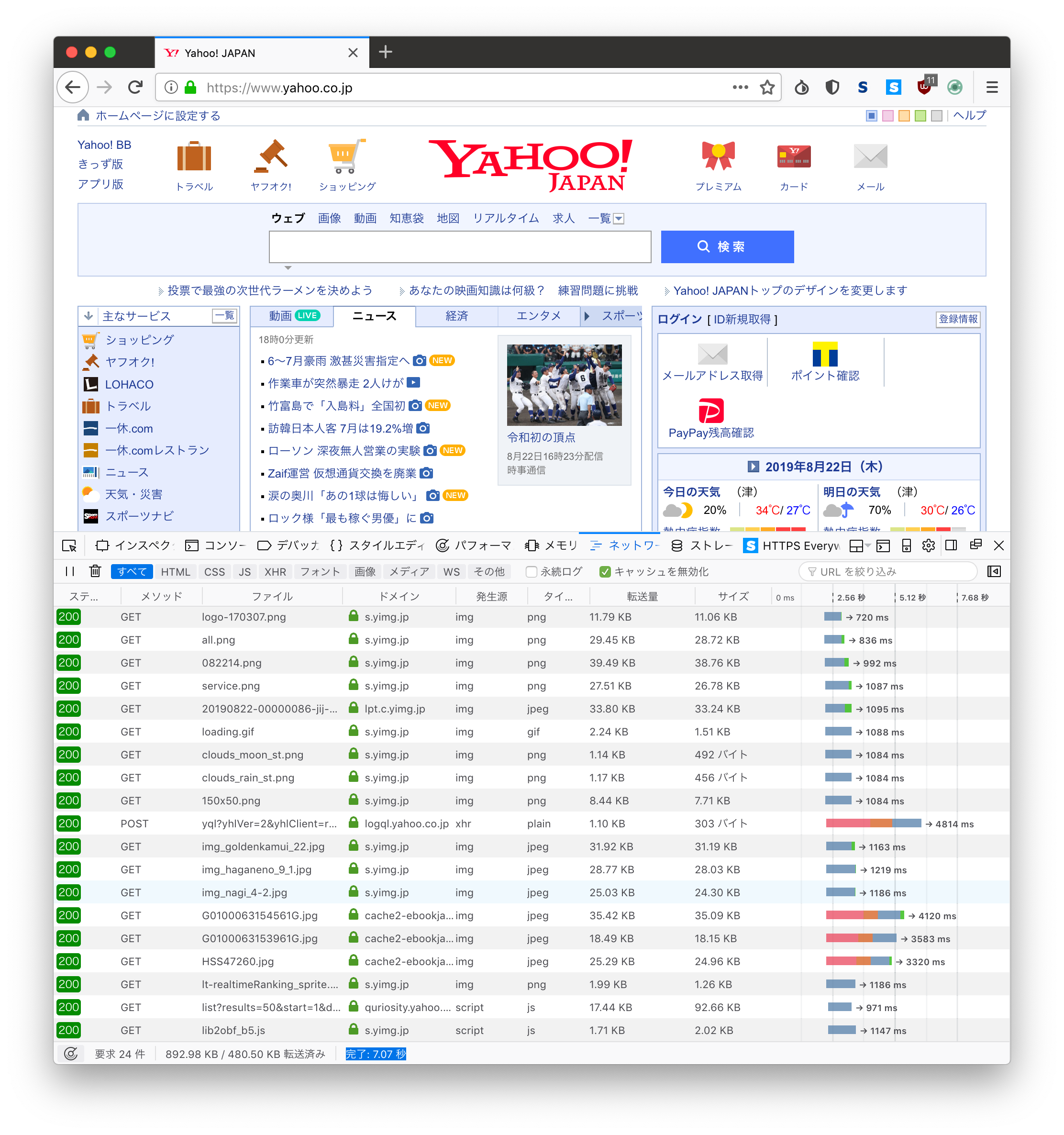Screen dimensions: 1064x1135
Task: Toggle responsive design mode icon
Action: coord(906,546)
